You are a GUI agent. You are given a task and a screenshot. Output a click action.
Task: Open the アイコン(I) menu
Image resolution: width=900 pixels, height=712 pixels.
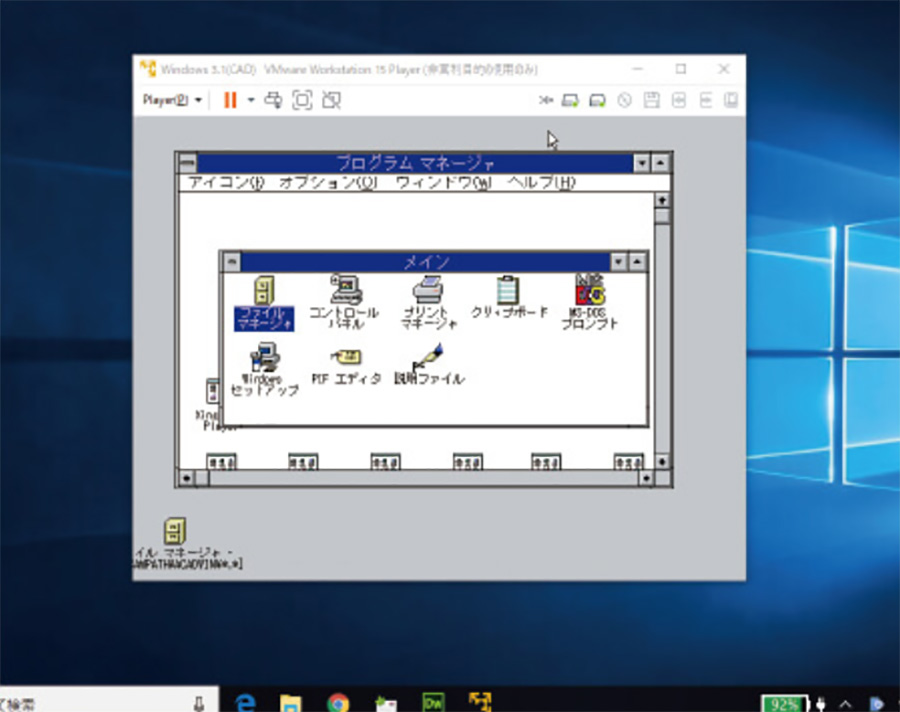click(226, 183)
